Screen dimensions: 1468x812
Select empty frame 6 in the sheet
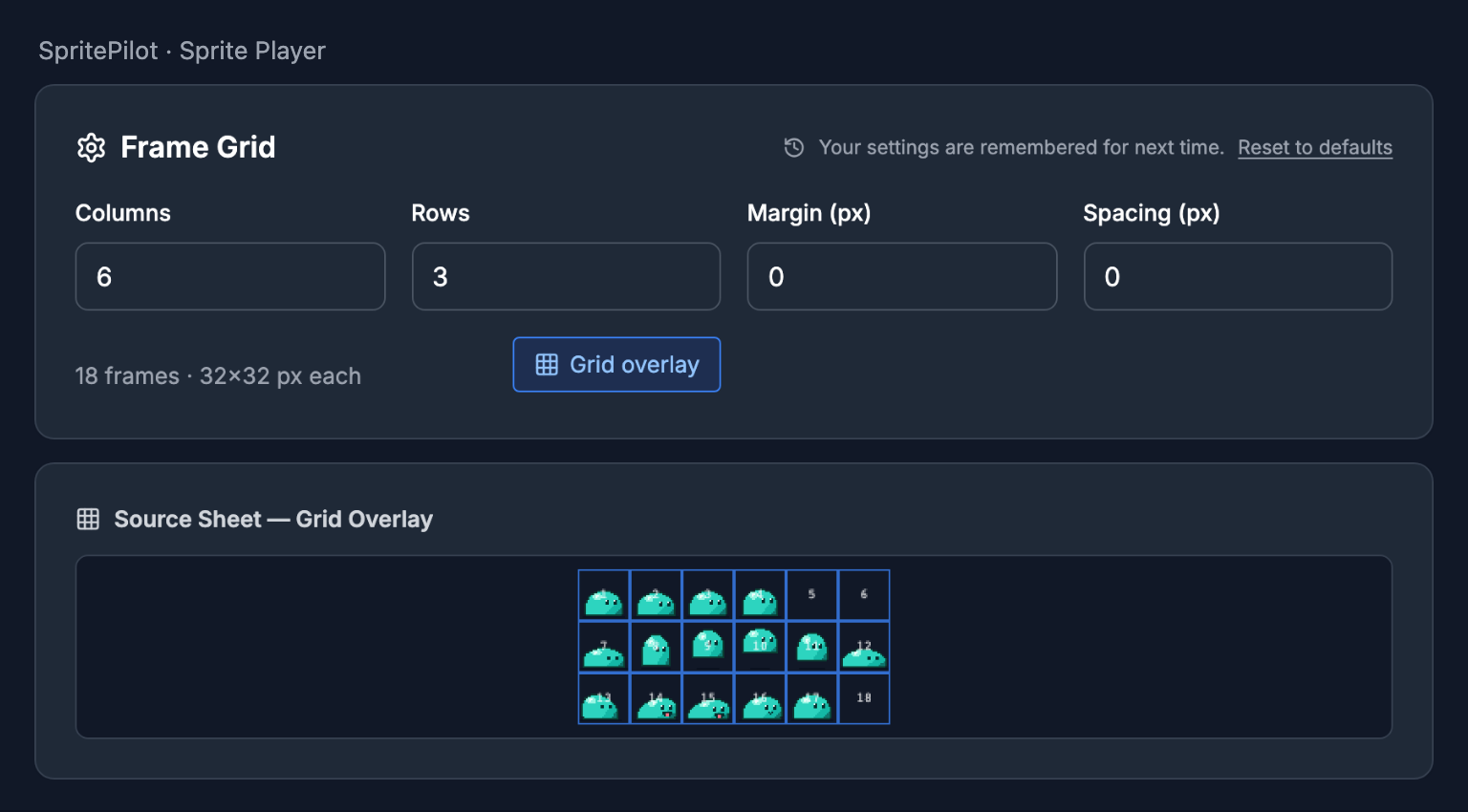(864, 595)
